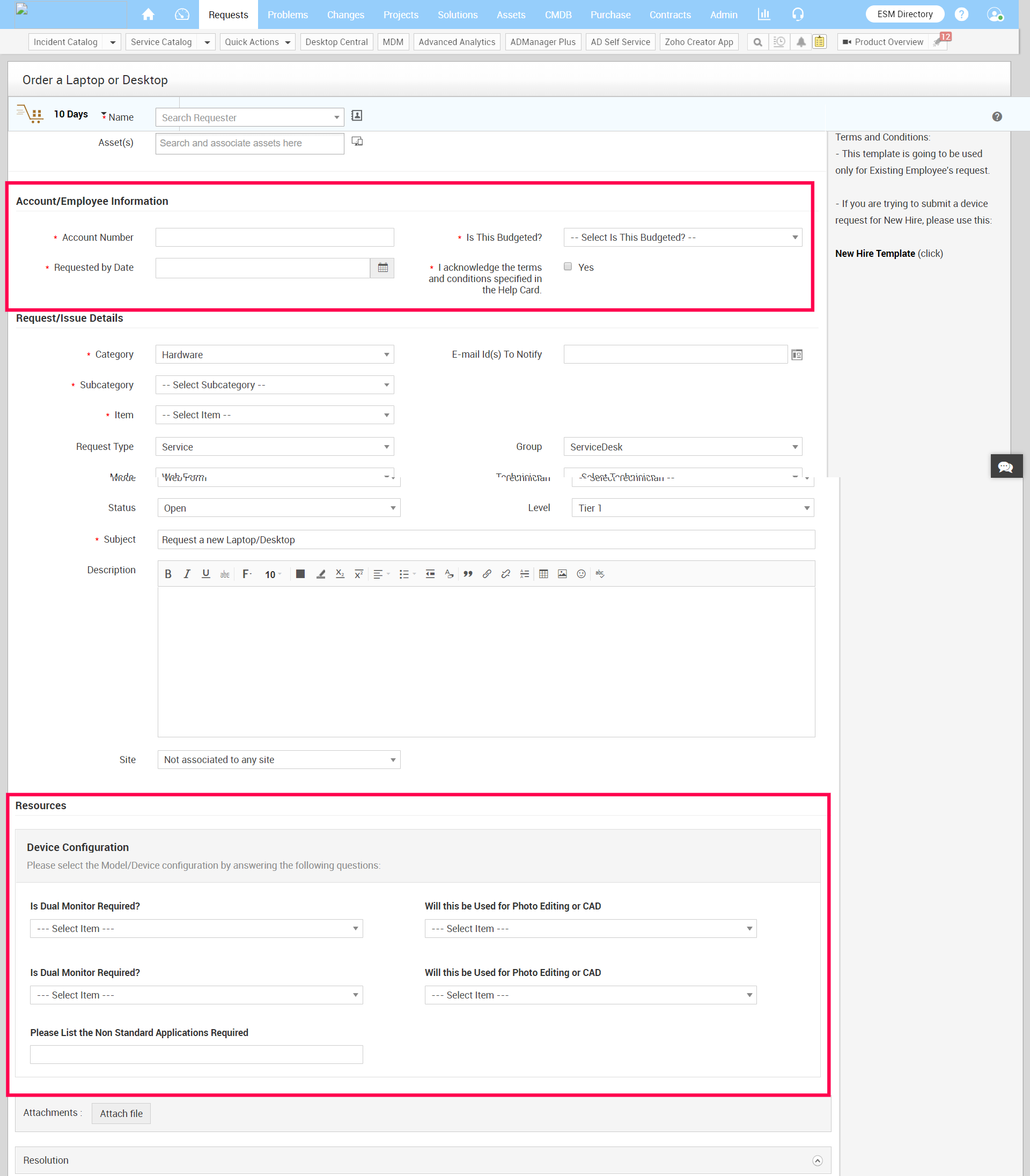The height and width of the screenshot is (1176, 1030).
Task: Click the home icon in top navigation
Action: click(x=148, y=14)
